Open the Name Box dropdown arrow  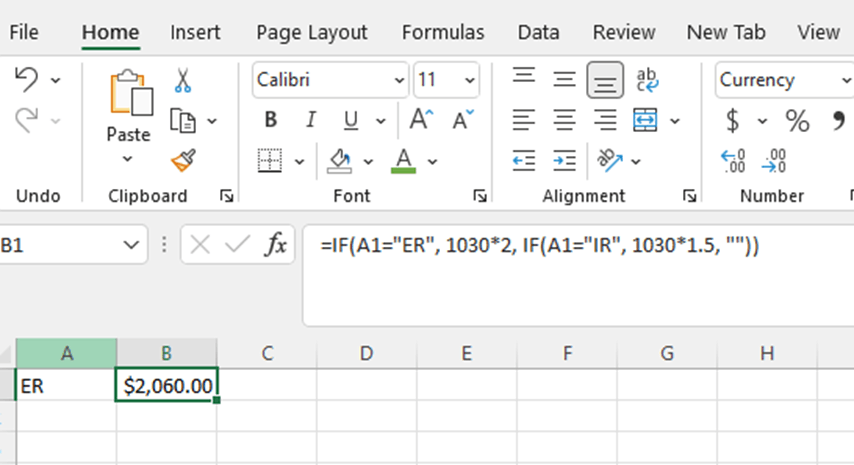(x=131, y=245)
